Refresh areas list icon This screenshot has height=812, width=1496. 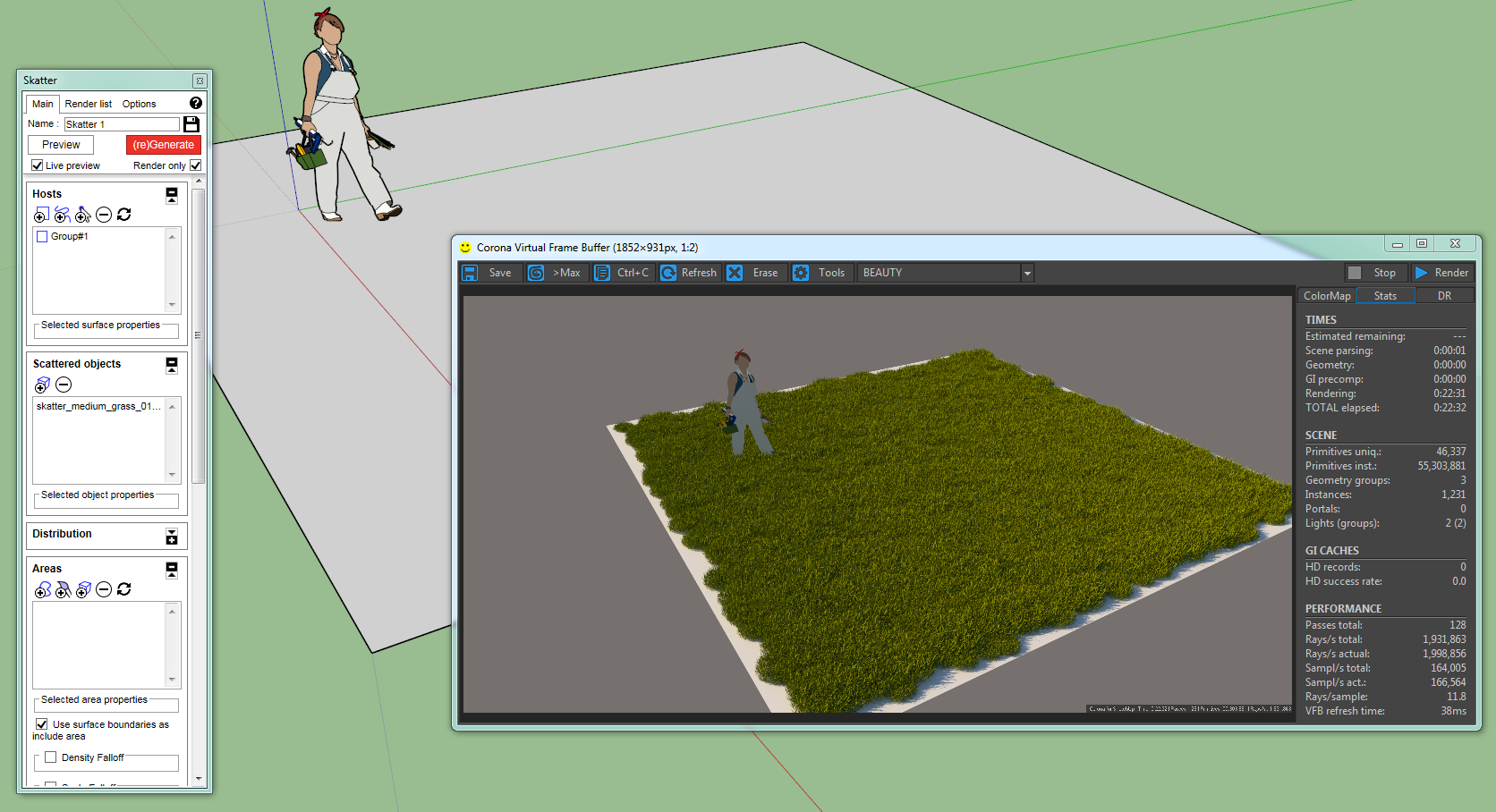pos(124,589)
